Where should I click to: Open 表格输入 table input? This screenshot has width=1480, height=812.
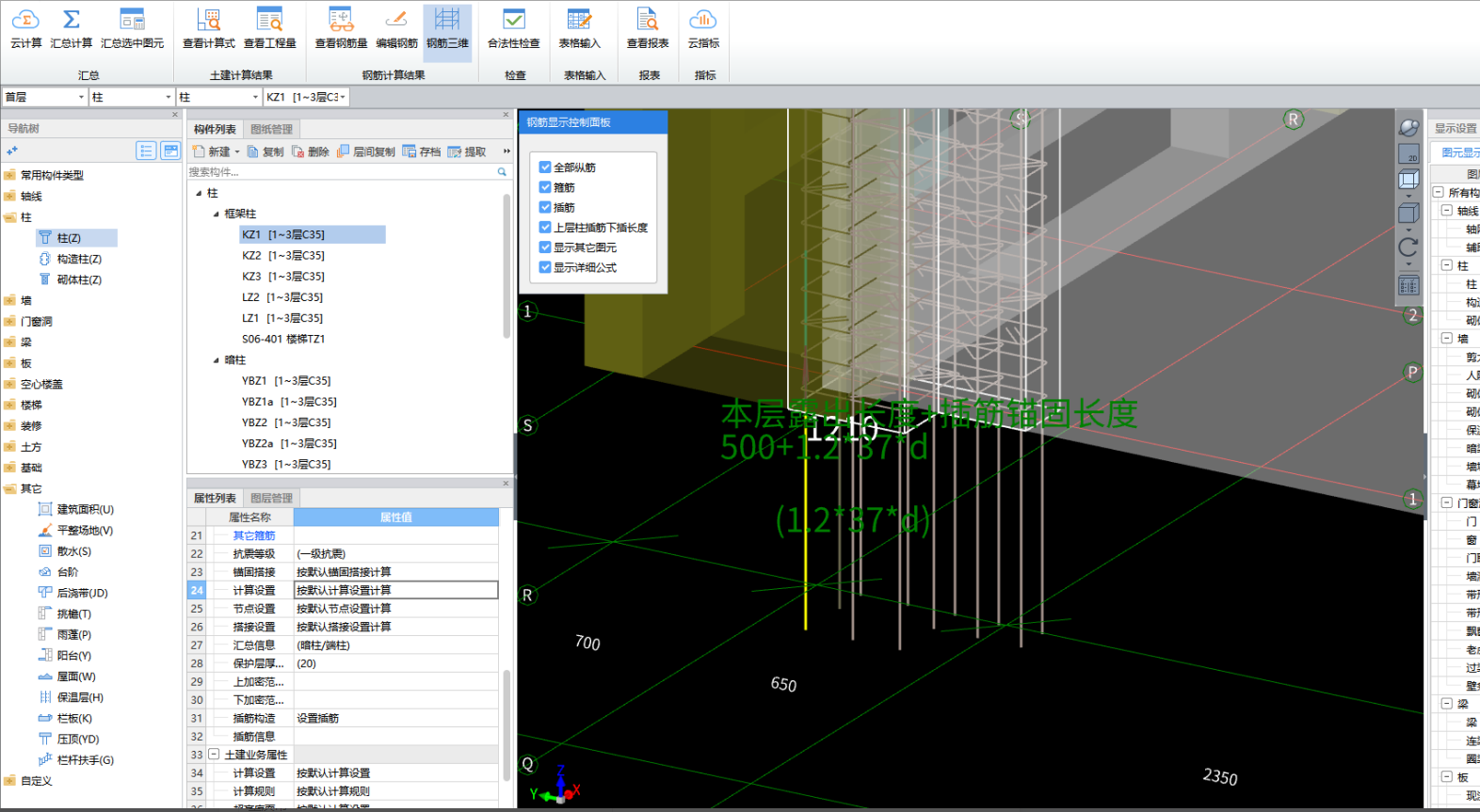click(x=579, y=28)
